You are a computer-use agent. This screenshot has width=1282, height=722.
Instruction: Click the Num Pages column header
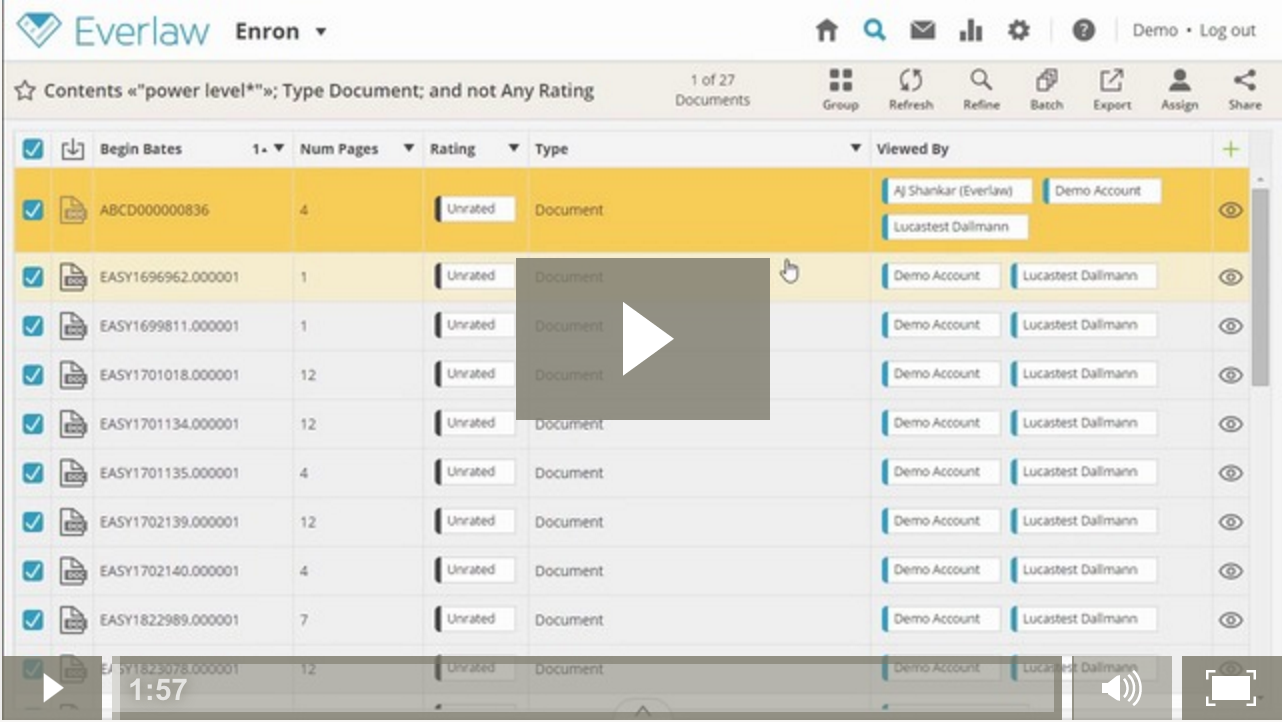tap(339, 149)
